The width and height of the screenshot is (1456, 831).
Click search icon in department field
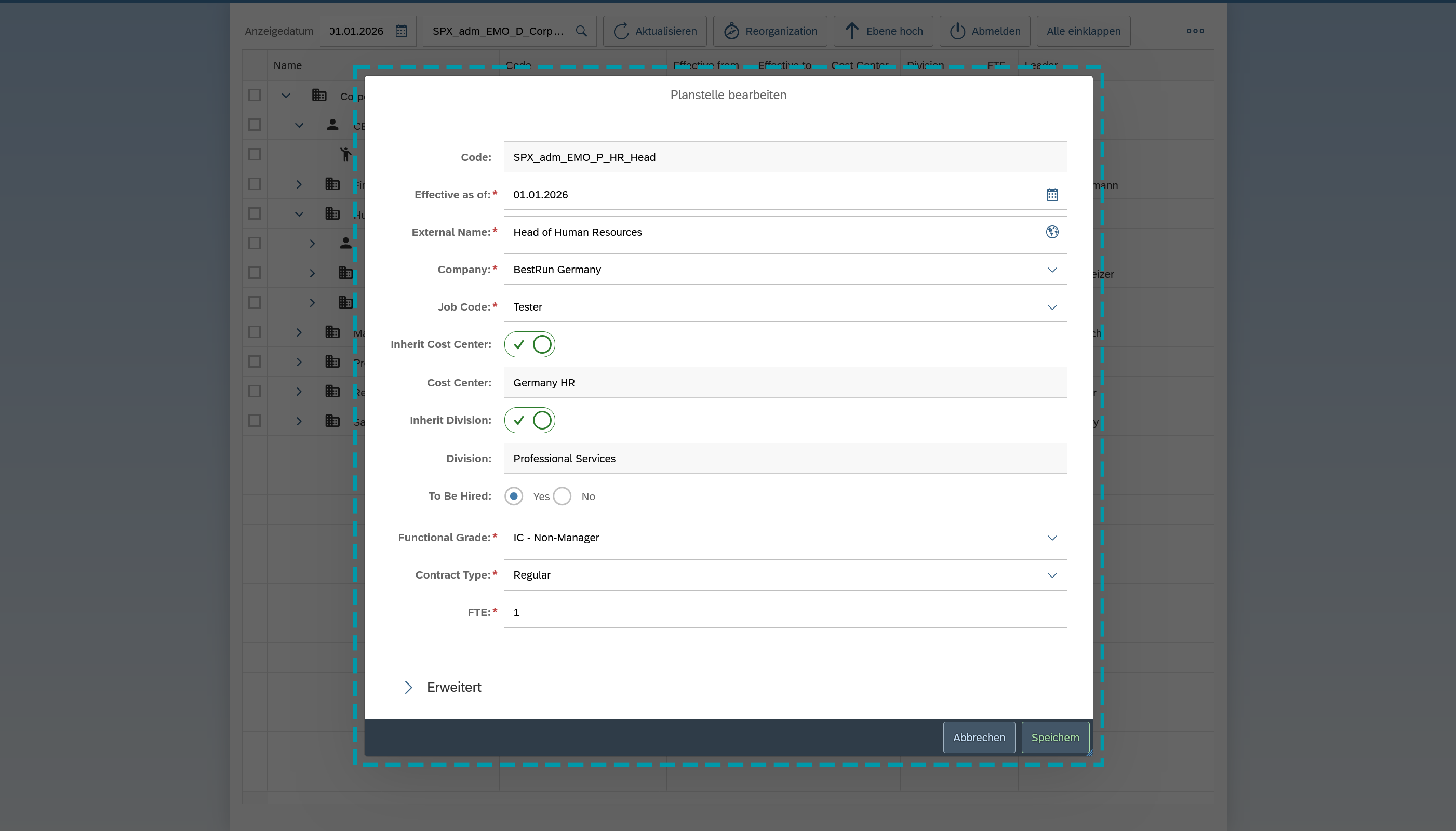pos(581,31)
